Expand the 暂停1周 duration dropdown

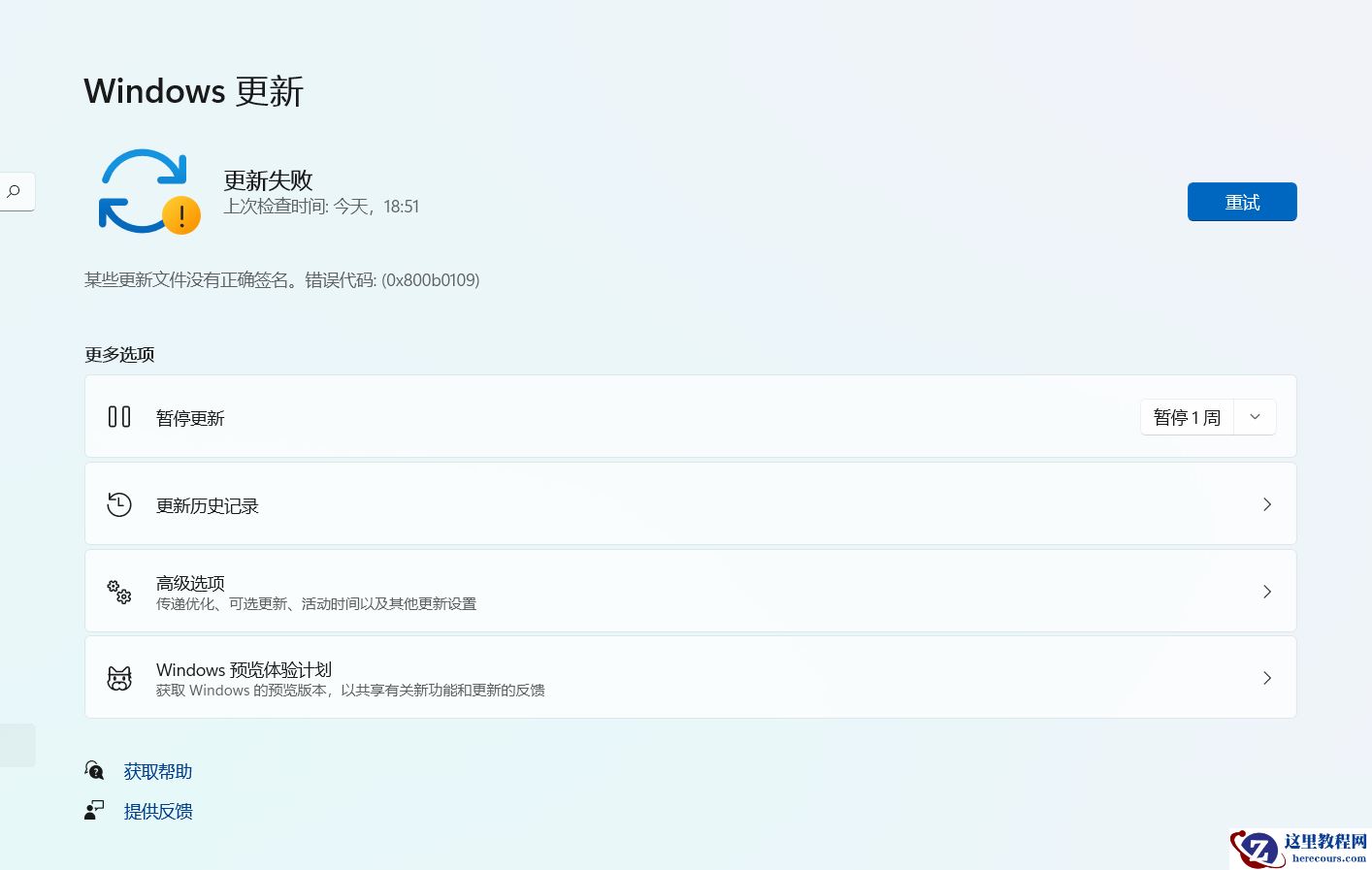[1255, 416]
